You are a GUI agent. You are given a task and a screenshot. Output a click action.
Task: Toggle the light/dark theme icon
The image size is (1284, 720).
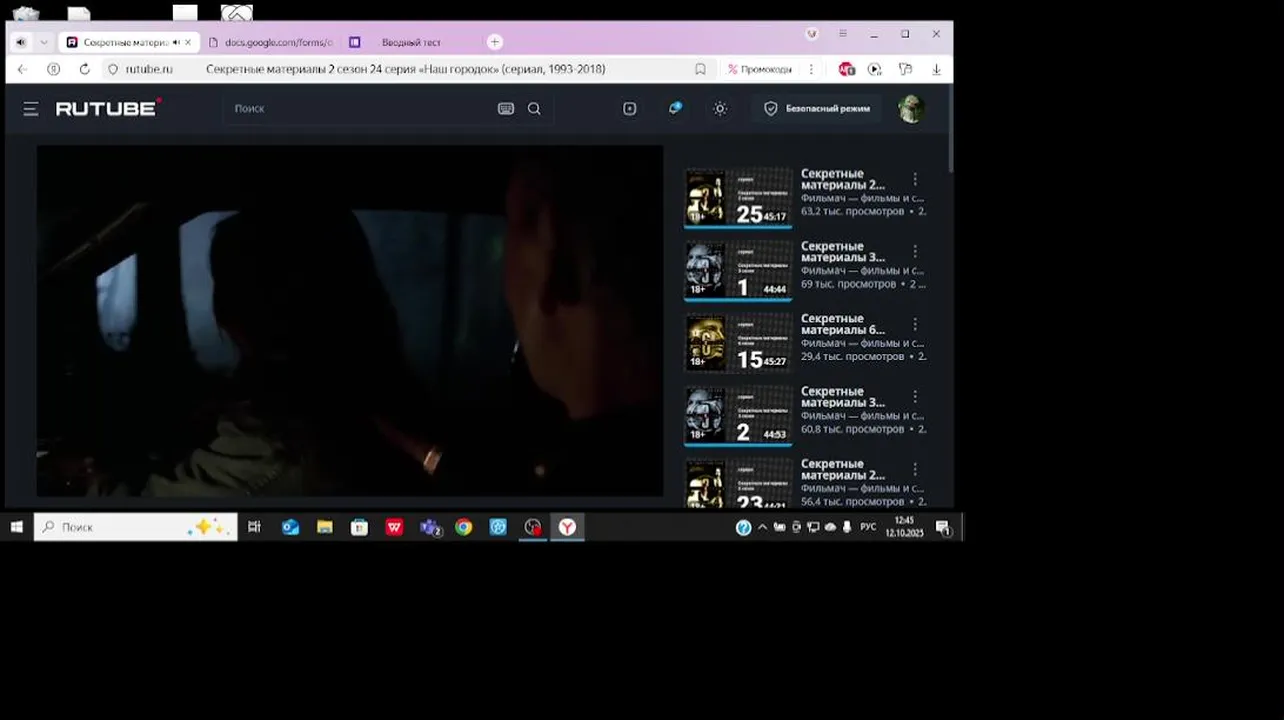point(720,108)
